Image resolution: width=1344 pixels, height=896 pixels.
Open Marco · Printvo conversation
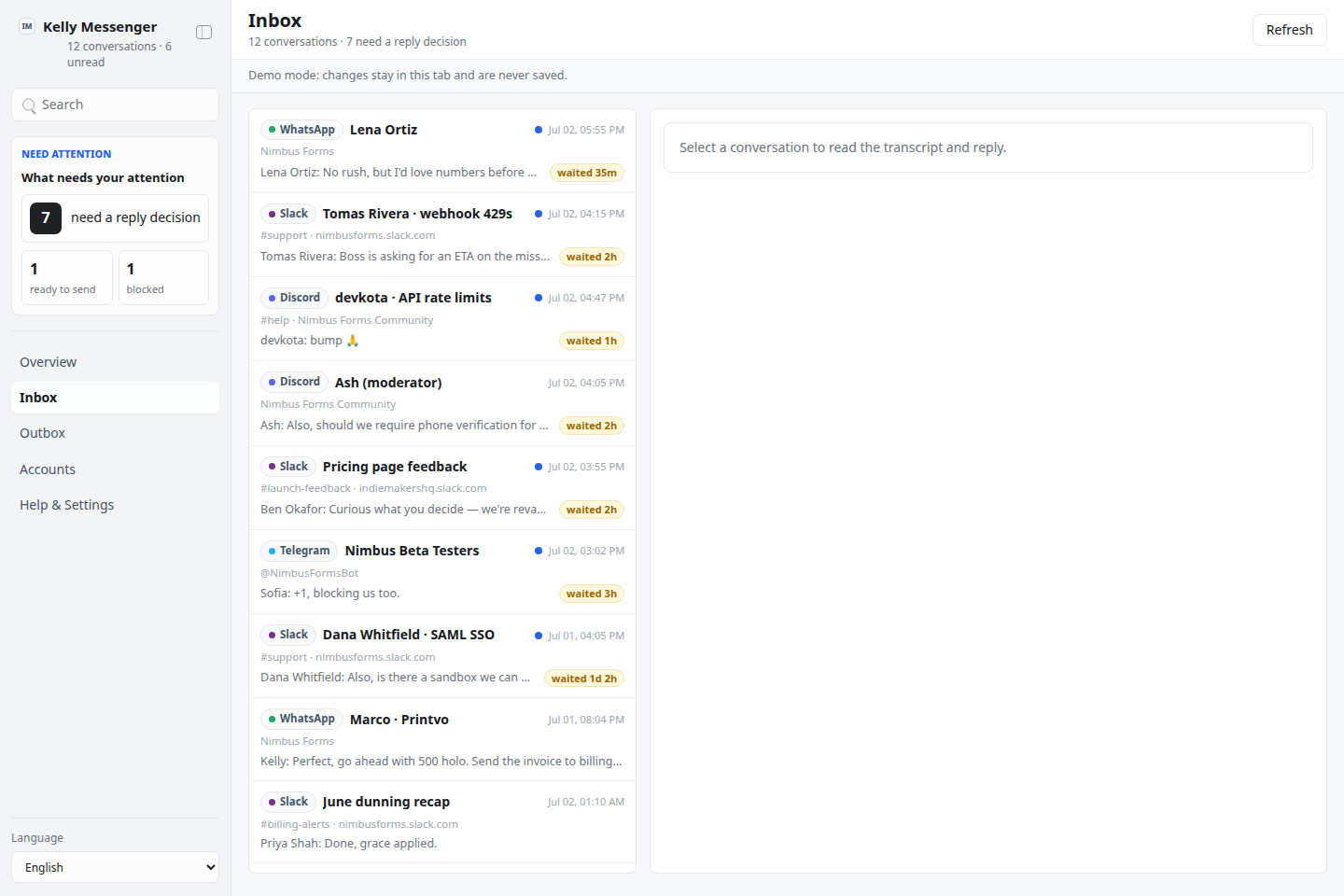point(442,740)
